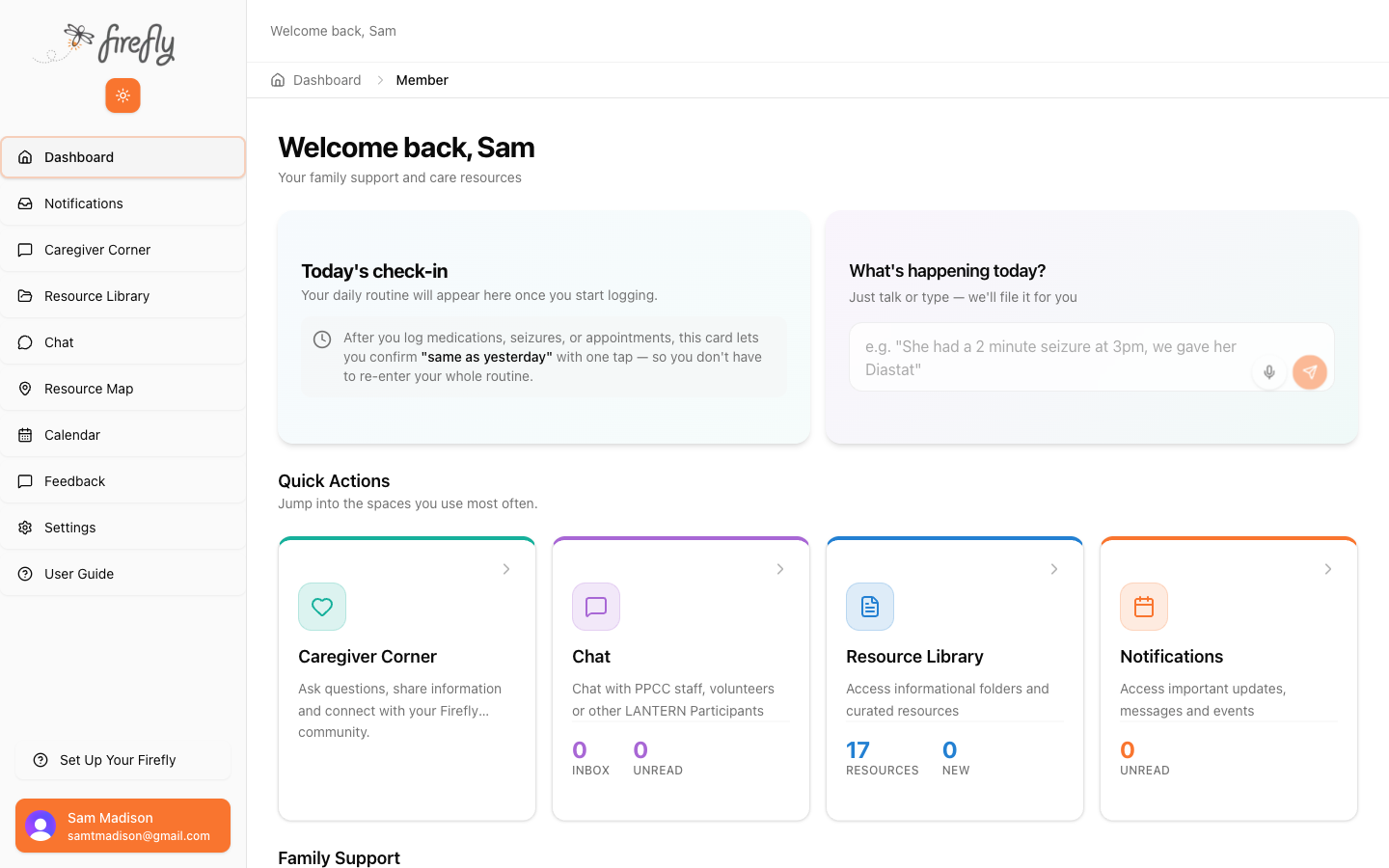
Task: Toggle the orange light mode switch
Action: click(123, 95)
